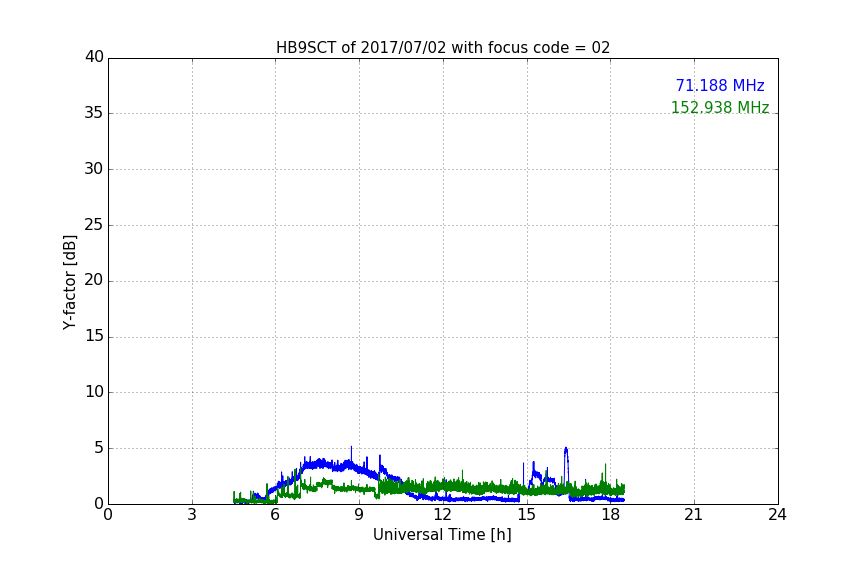Click the chart title 'HB9SCT of 2017/07/02 with focus code = 02'

pos(443,48)
